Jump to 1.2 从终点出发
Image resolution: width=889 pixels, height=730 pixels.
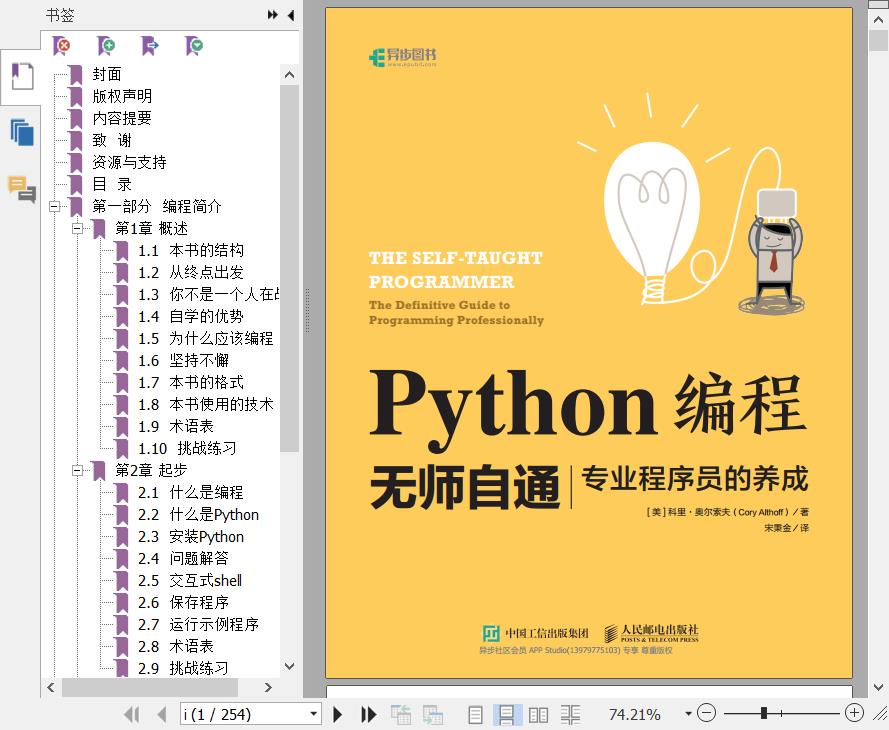pos(190,273)
